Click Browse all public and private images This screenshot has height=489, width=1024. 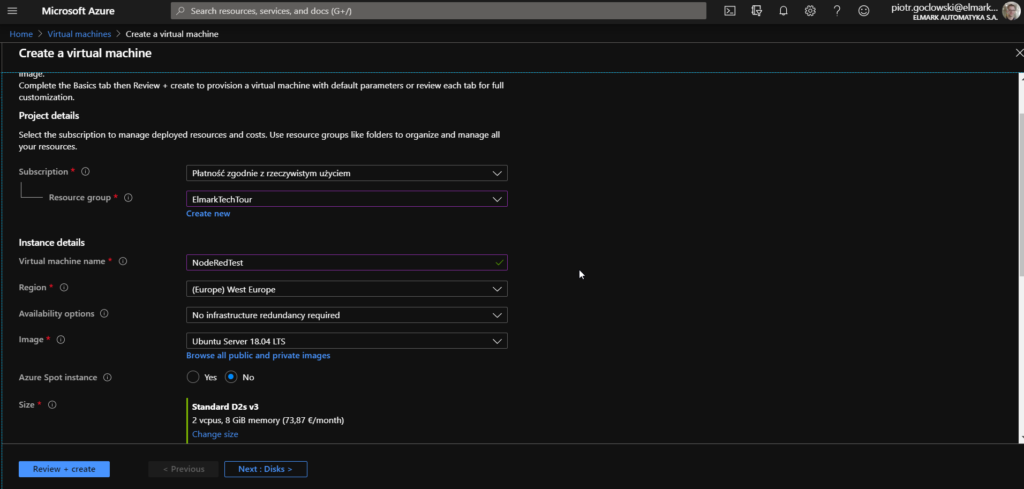coord(258,356)
